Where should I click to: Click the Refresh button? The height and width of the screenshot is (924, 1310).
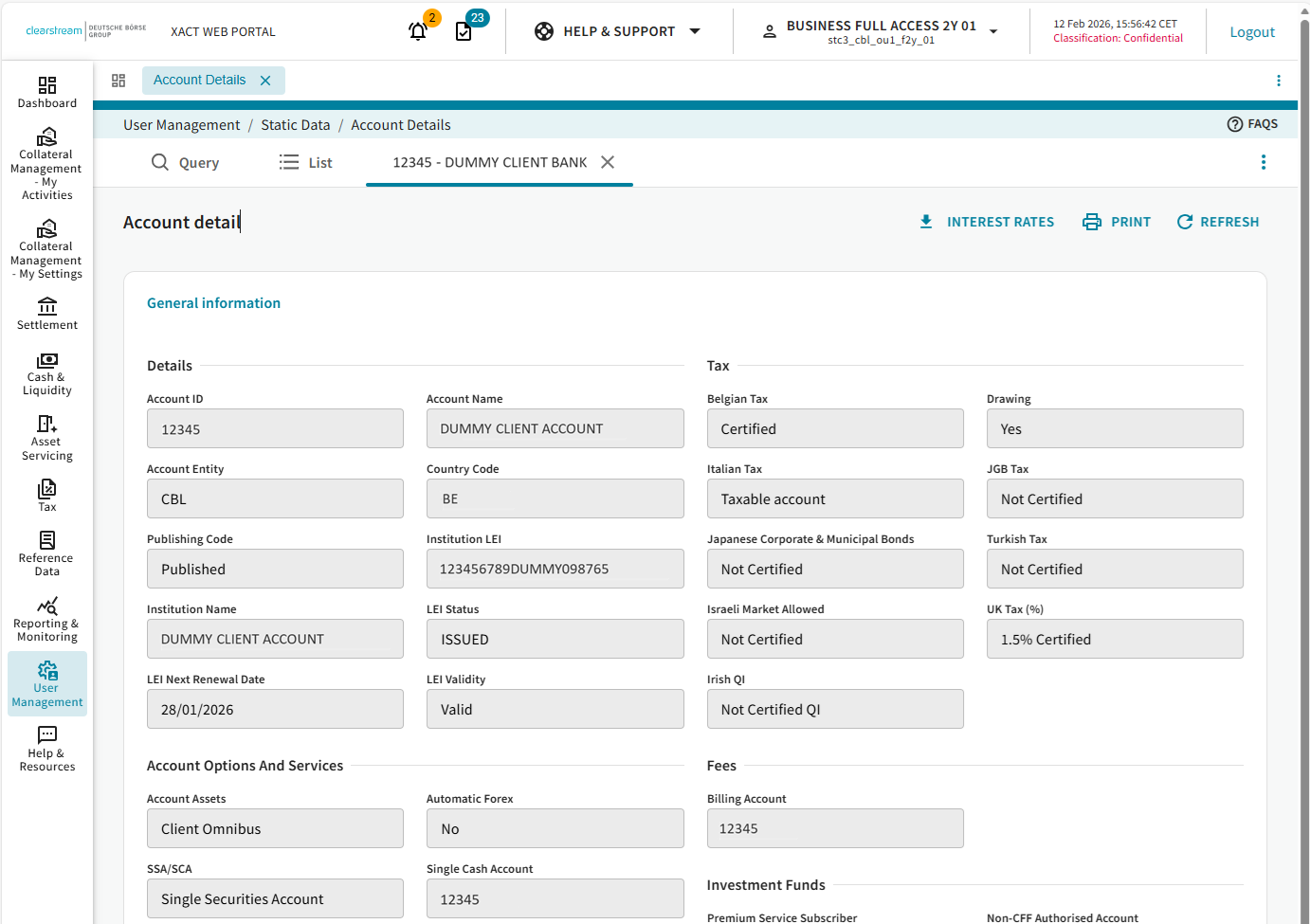(x=1218, y=222)
